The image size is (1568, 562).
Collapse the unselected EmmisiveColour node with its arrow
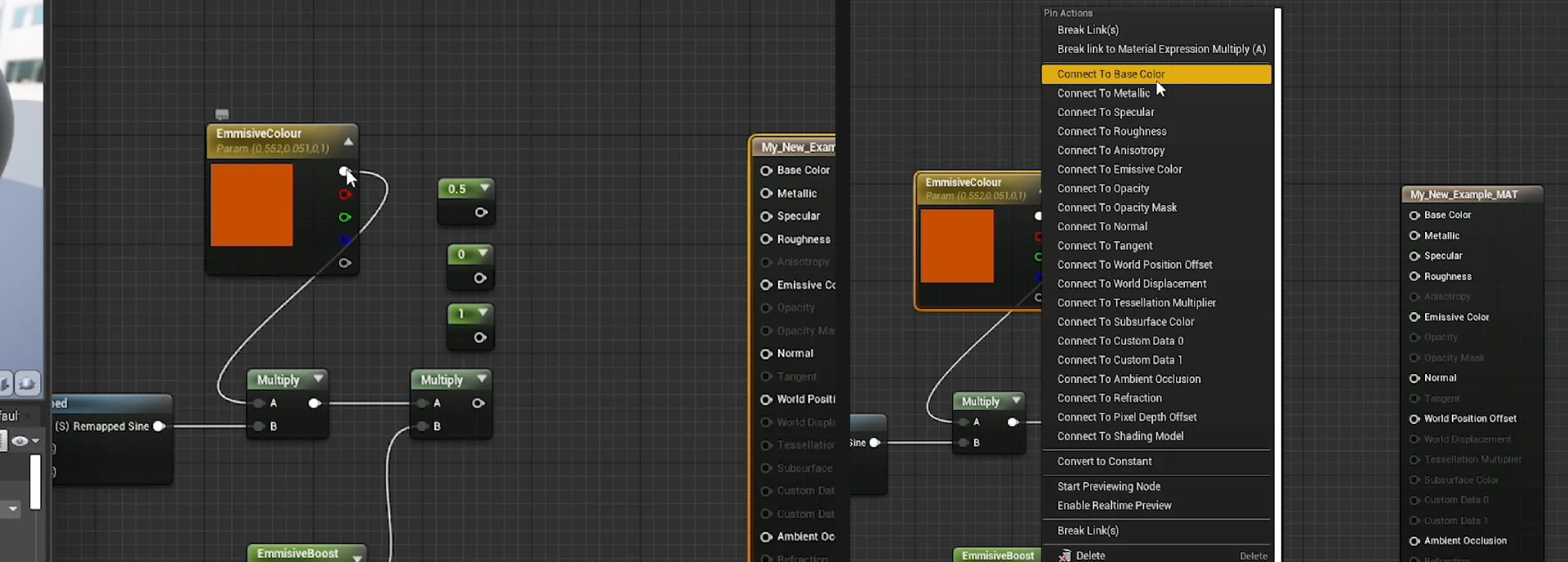point(349,141)
